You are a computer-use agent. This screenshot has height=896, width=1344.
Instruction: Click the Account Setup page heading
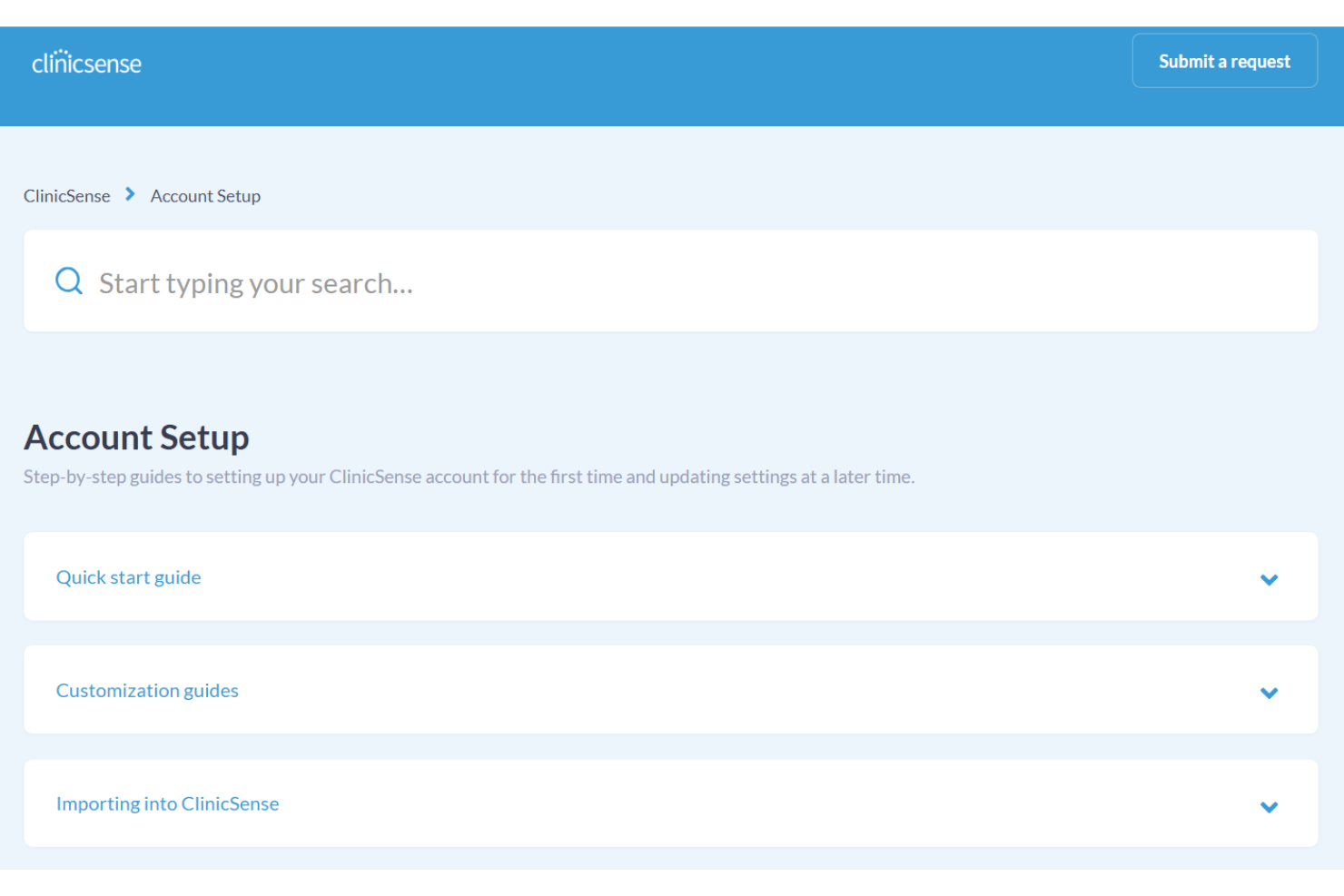click(x=136, y=438)
